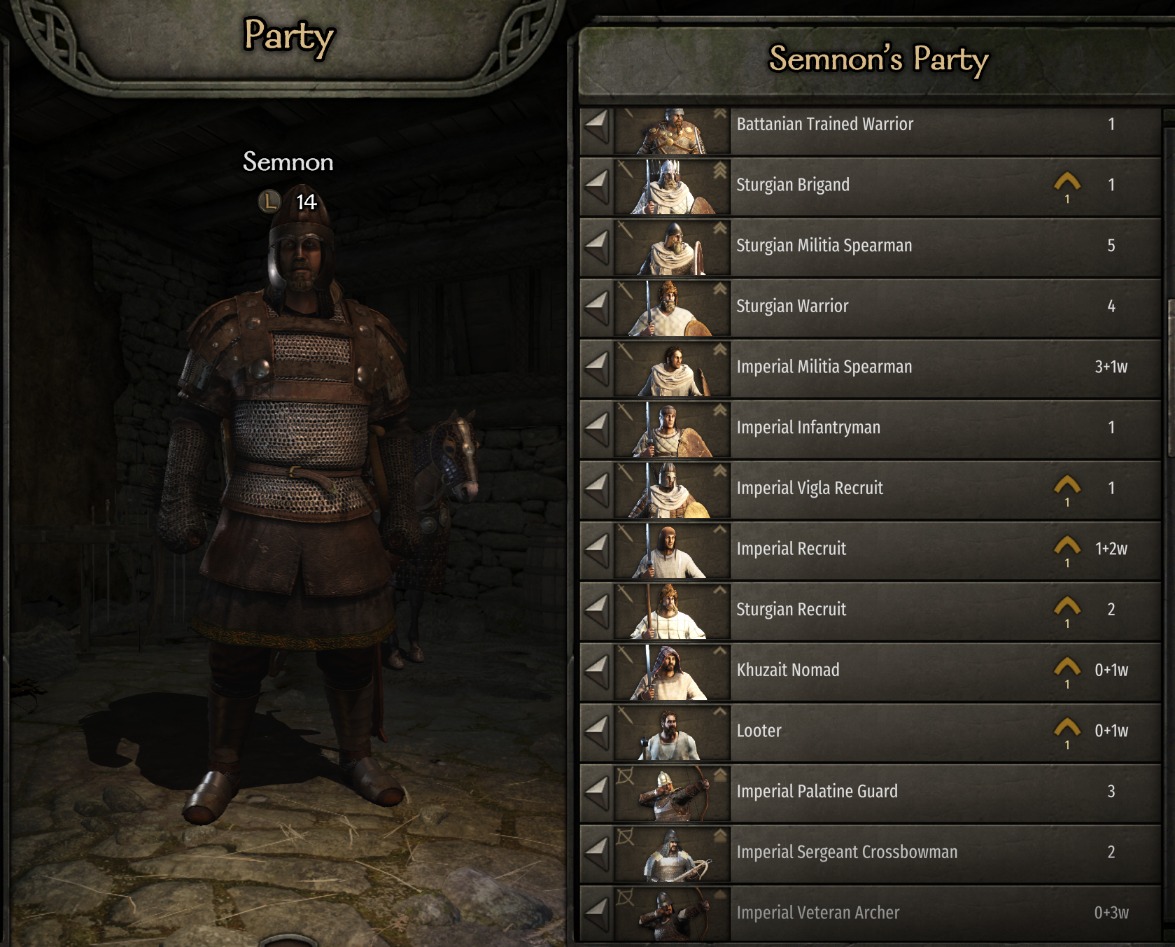Upgrade the Imperial Vigla Recruit
This screenshot has height=947, width=1175.
(x=1067, y=485)
